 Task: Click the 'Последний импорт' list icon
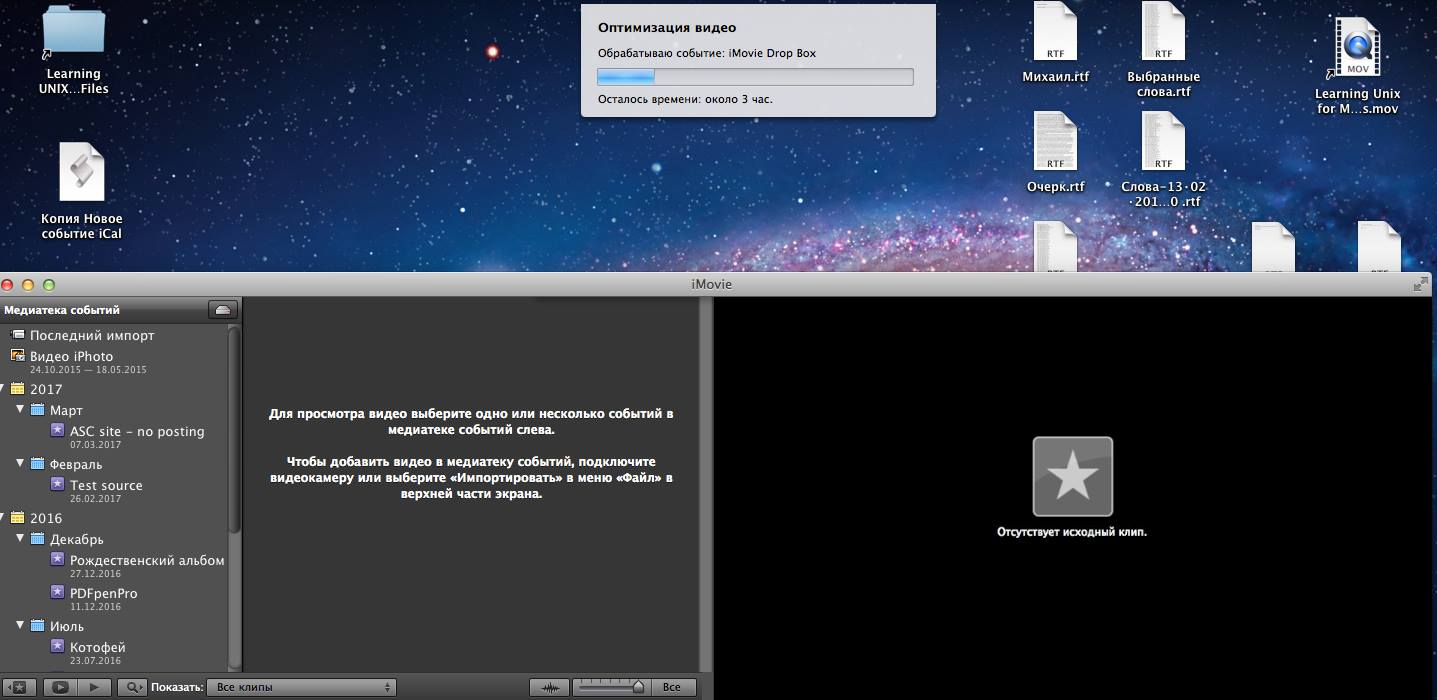(x=17, y=335)
